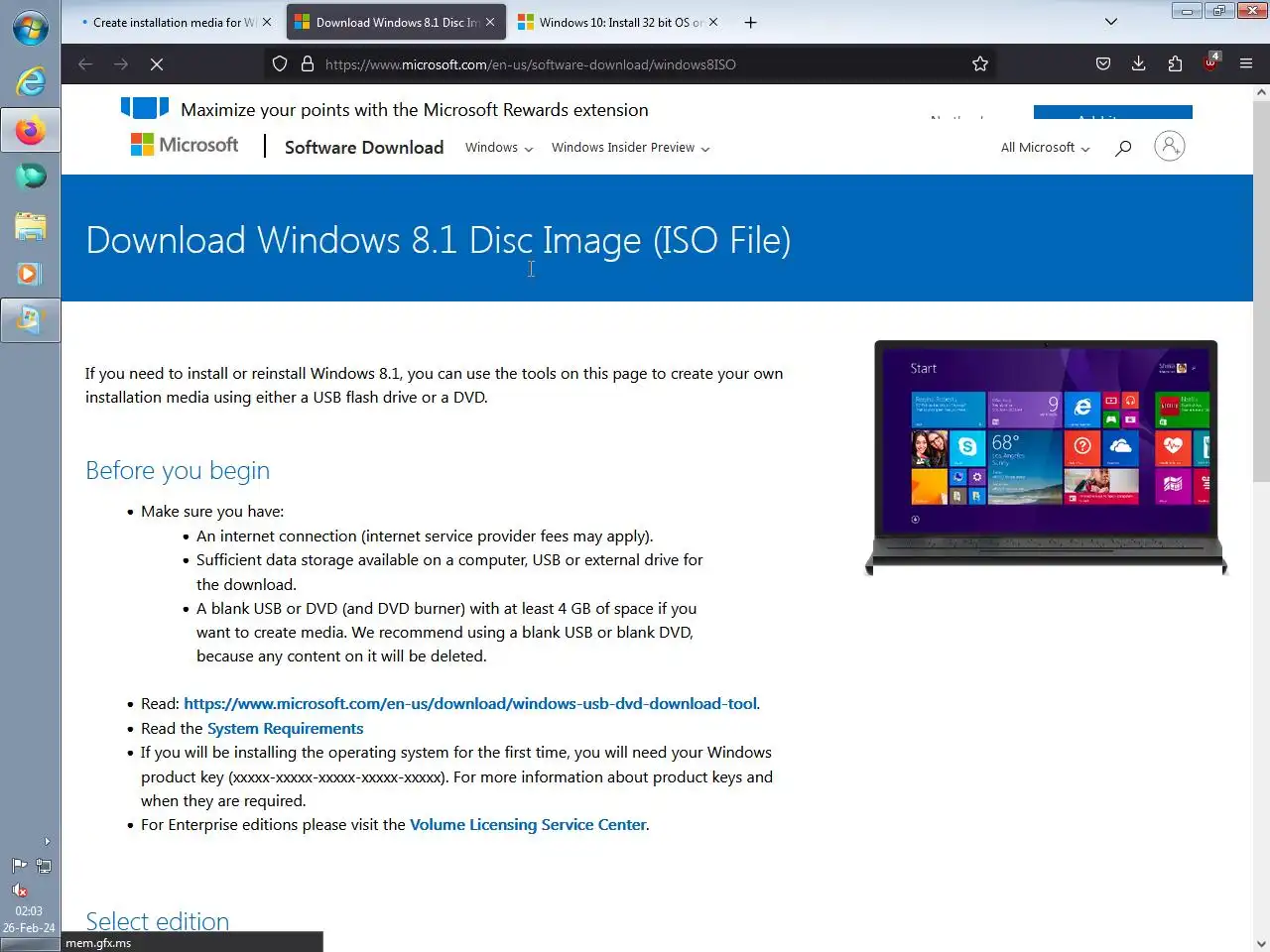The height and width of the screenshot is (952, 1270).
Task: Stop loading the page
Action: pyautogui.click(x=157, y=64)
